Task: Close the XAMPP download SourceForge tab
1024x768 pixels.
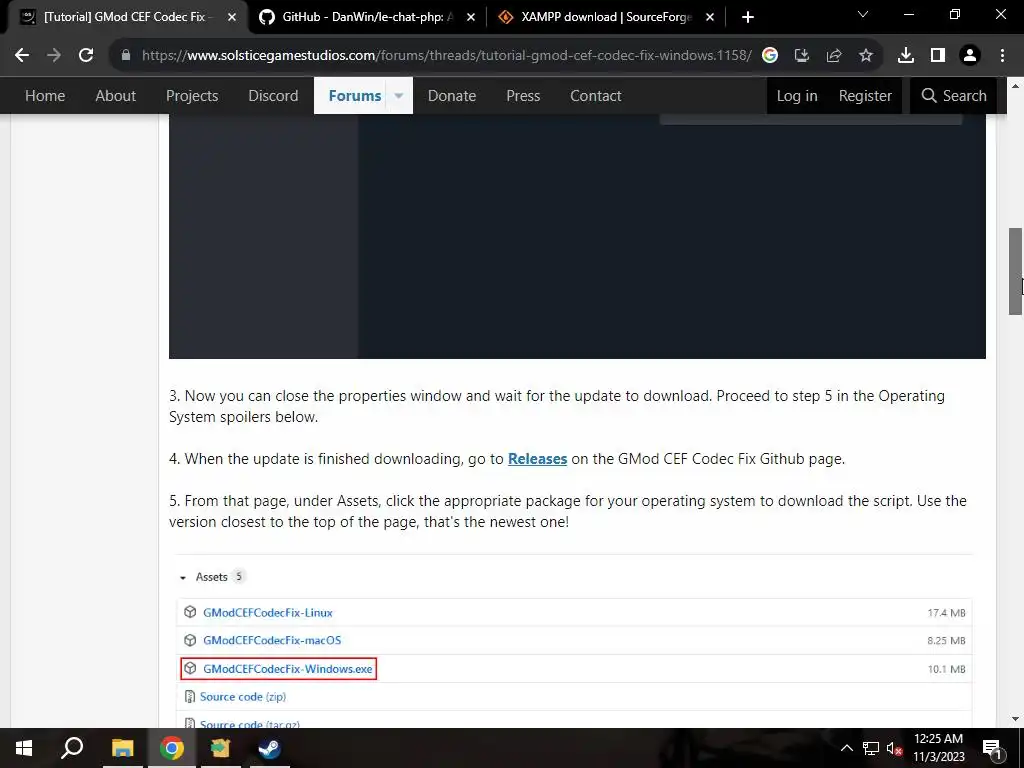Action: (710, 17)
